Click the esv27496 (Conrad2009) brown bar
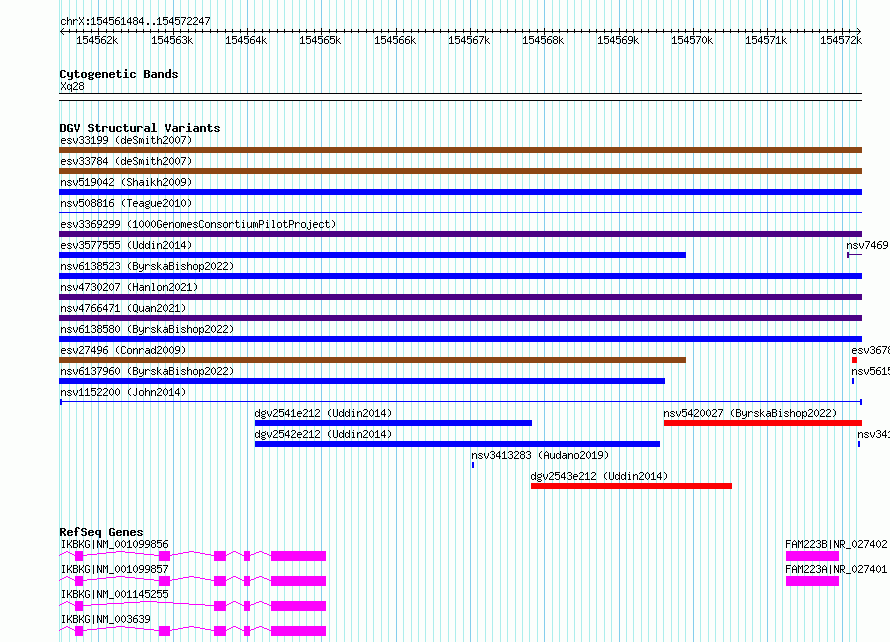 point(372,360)
